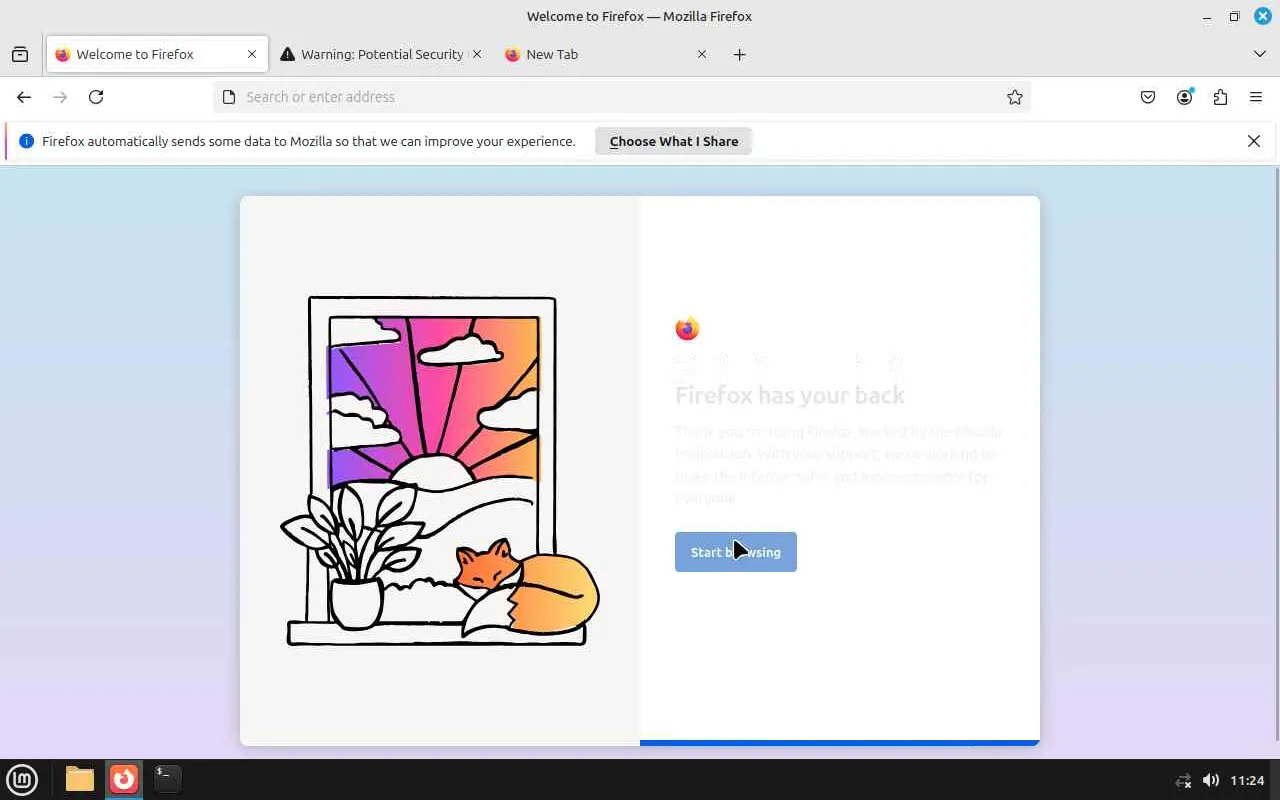
Task: Close the Potential Security warning tab
Action: coord(477,54)
